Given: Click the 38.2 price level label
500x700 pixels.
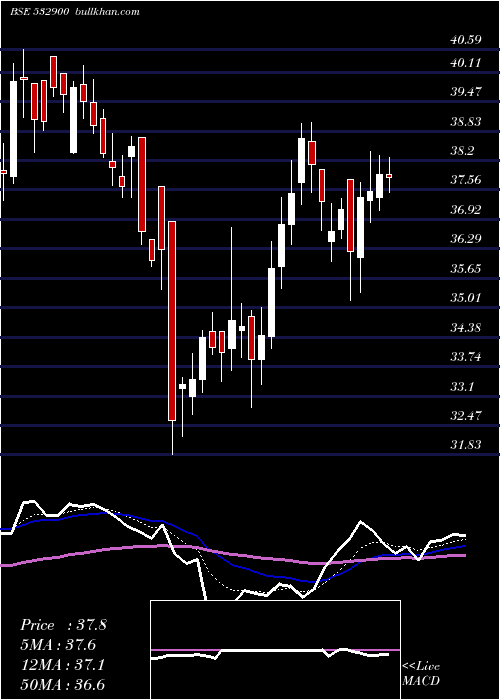Looking at the screenshot, I should click(x=462, y=151).
